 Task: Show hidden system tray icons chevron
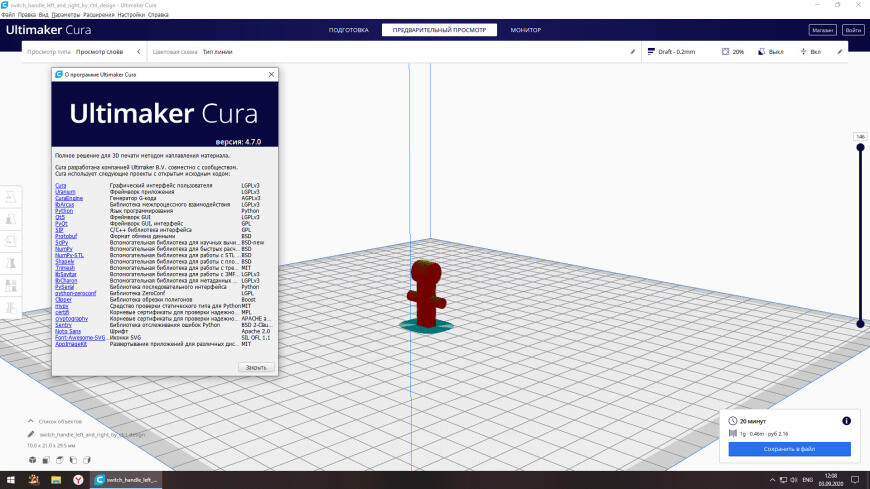pos(772,480)
